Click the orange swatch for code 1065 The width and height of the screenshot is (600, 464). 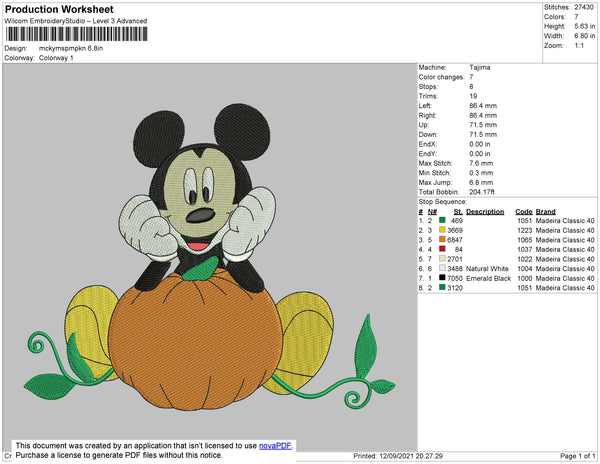(x=442, y=239)
